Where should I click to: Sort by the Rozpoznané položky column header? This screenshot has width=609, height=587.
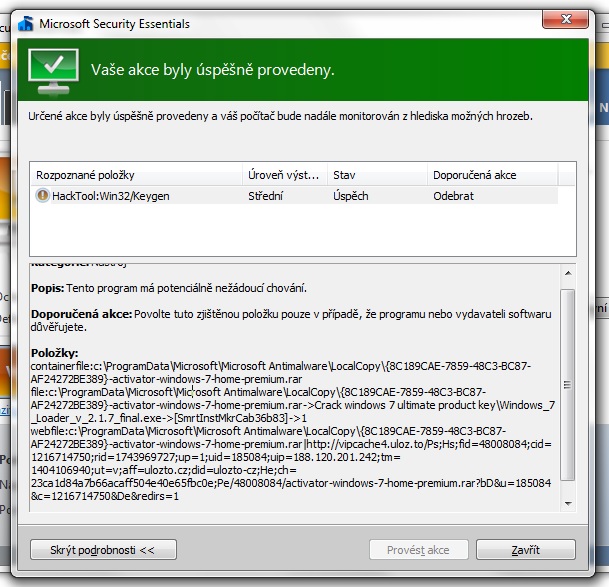[135, 175]
